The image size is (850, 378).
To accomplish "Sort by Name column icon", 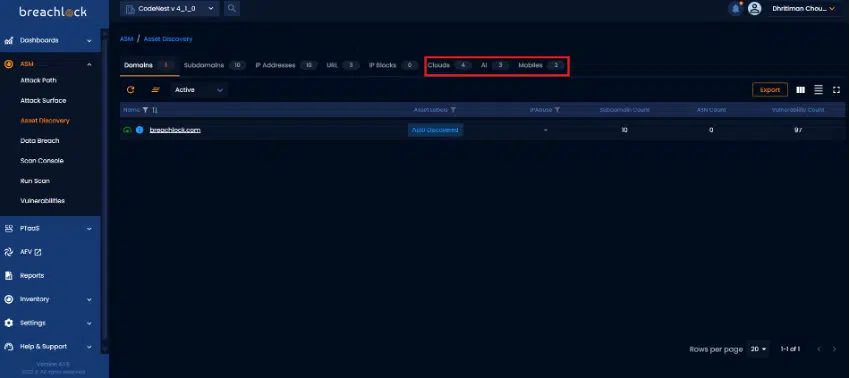I will [x=155, y=110].
